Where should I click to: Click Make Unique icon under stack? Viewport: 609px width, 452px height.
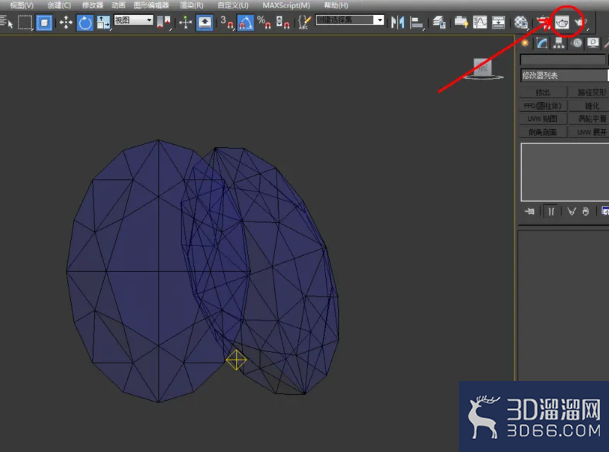pyautogui.click(x=571, y=212)
